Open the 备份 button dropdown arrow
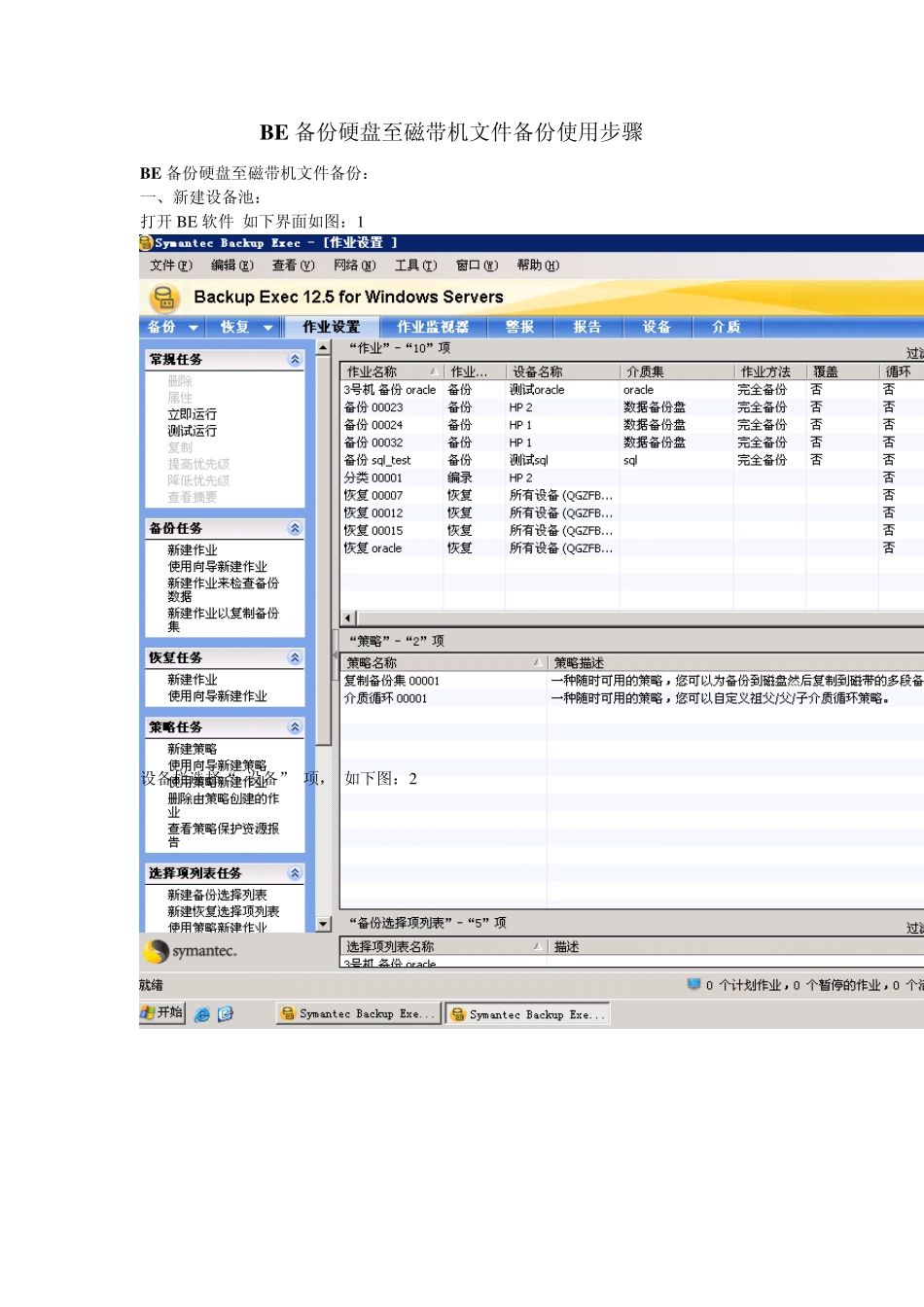Screen dimensions: 924x1307 [x=194, y=328]
